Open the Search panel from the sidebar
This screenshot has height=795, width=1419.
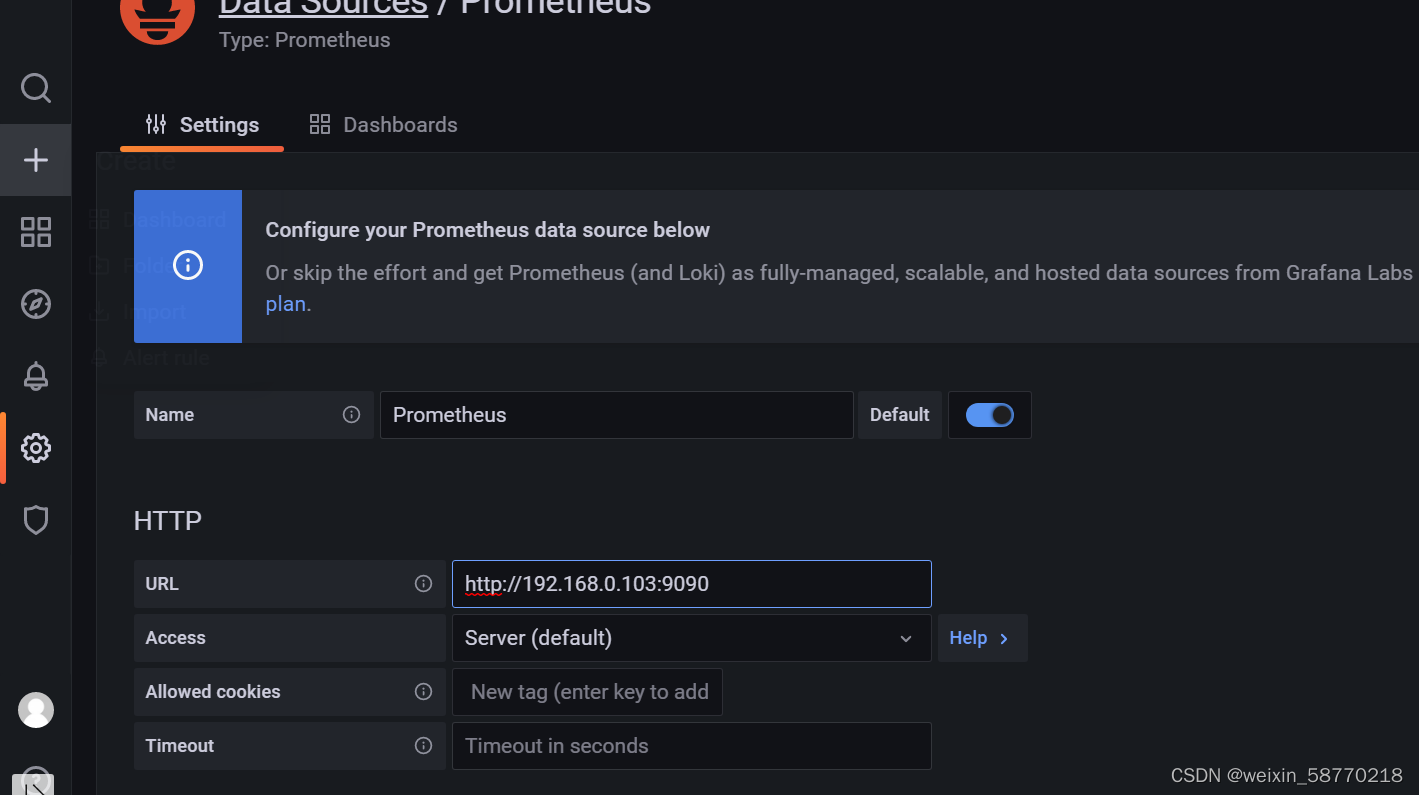[35, 87]
